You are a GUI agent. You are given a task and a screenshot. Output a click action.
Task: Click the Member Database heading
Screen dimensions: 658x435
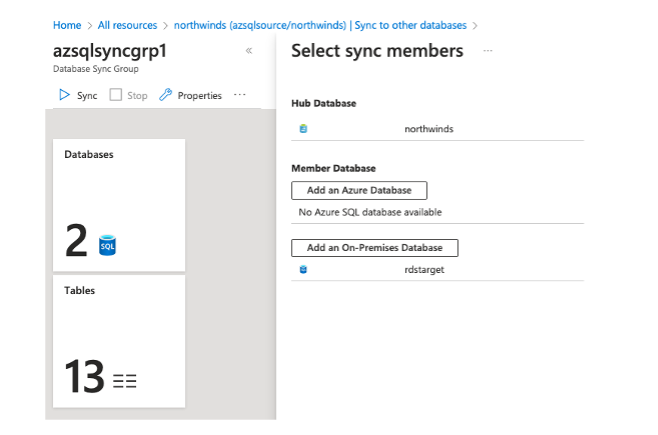pyautogui.click(x=334, y=168)
